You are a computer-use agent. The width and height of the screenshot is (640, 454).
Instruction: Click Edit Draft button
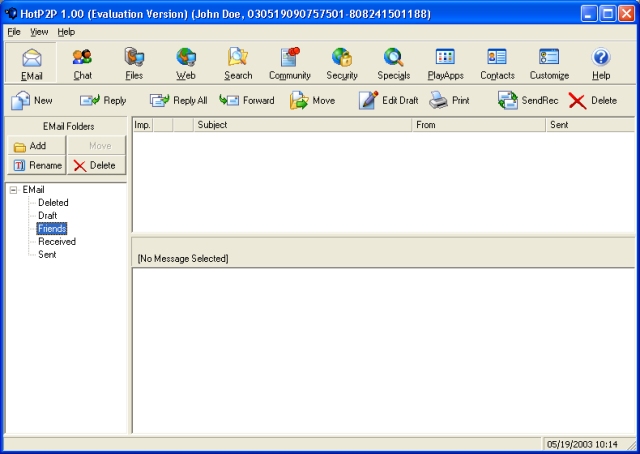coord(388,100)
